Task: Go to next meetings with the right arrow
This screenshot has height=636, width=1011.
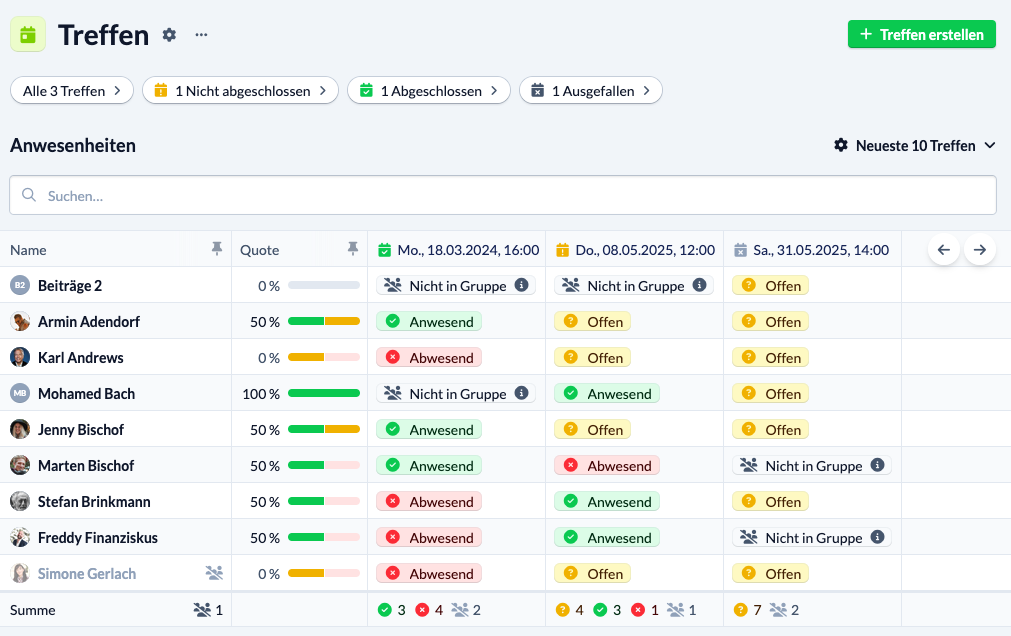Action: (x=980, y=250)
